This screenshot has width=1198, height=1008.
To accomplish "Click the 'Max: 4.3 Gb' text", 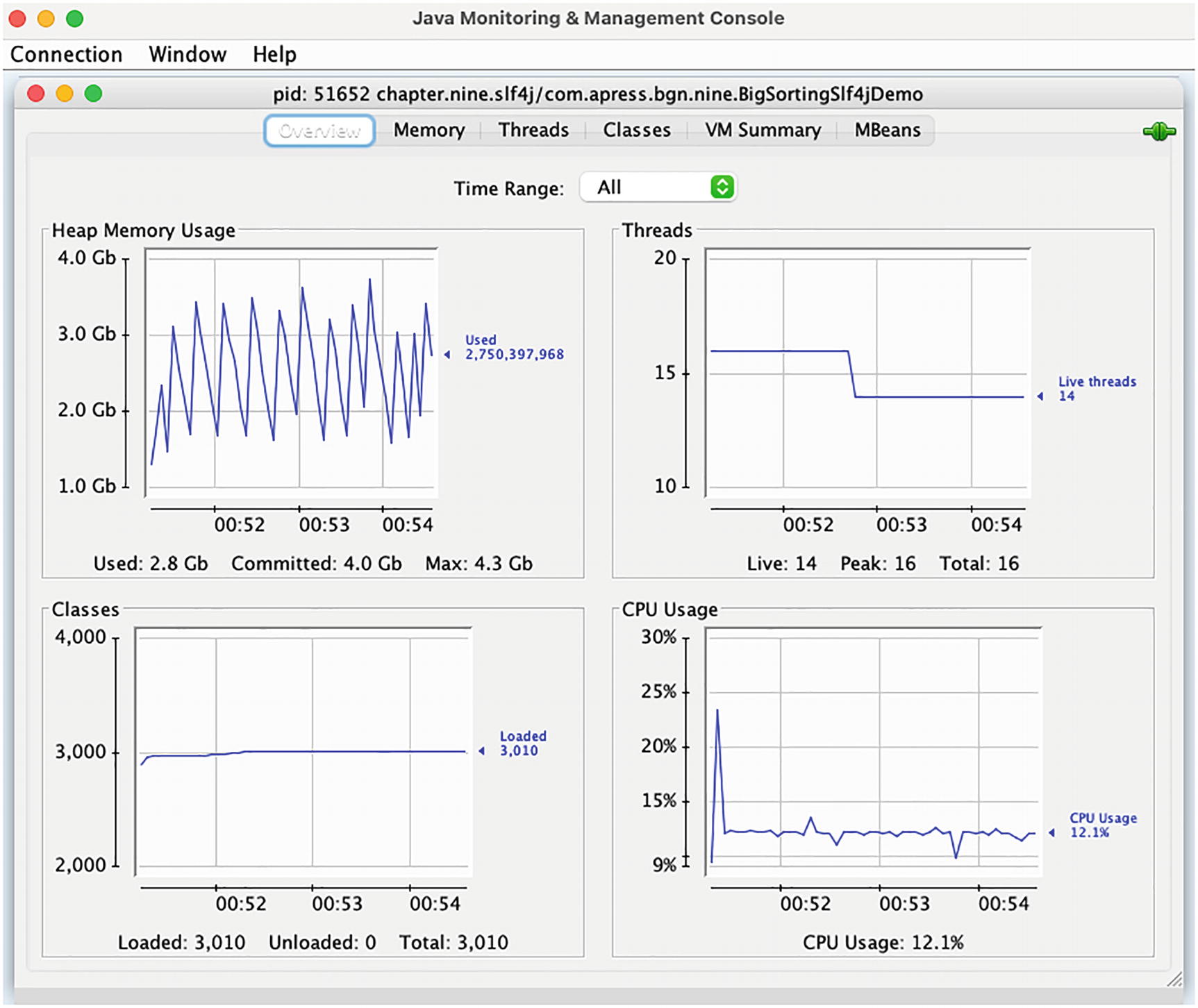I will [x=479, y=563].
